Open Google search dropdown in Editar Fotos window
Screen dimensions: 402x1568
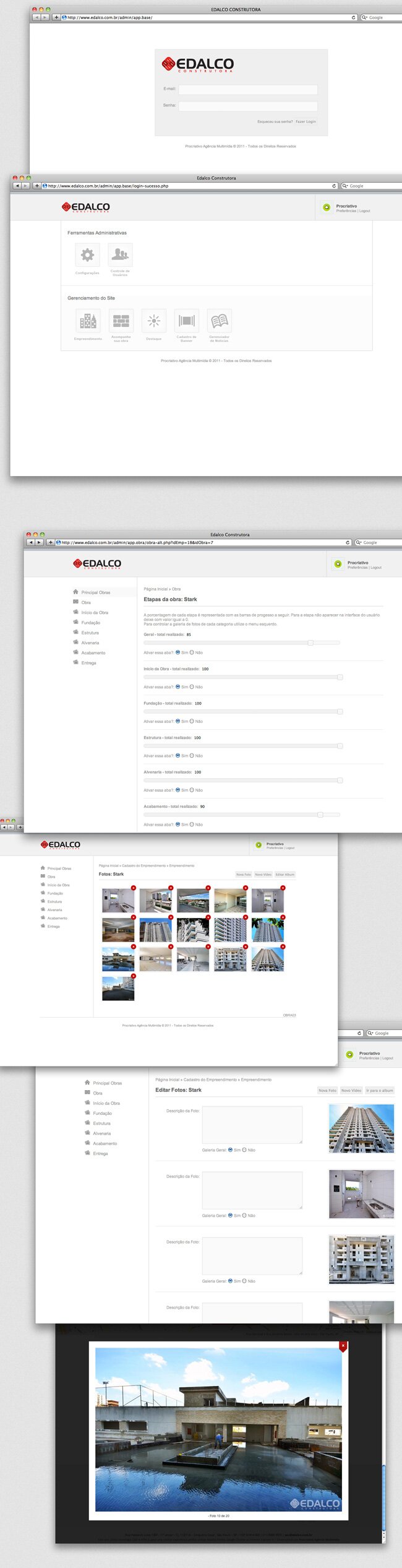coord(370,1033)
